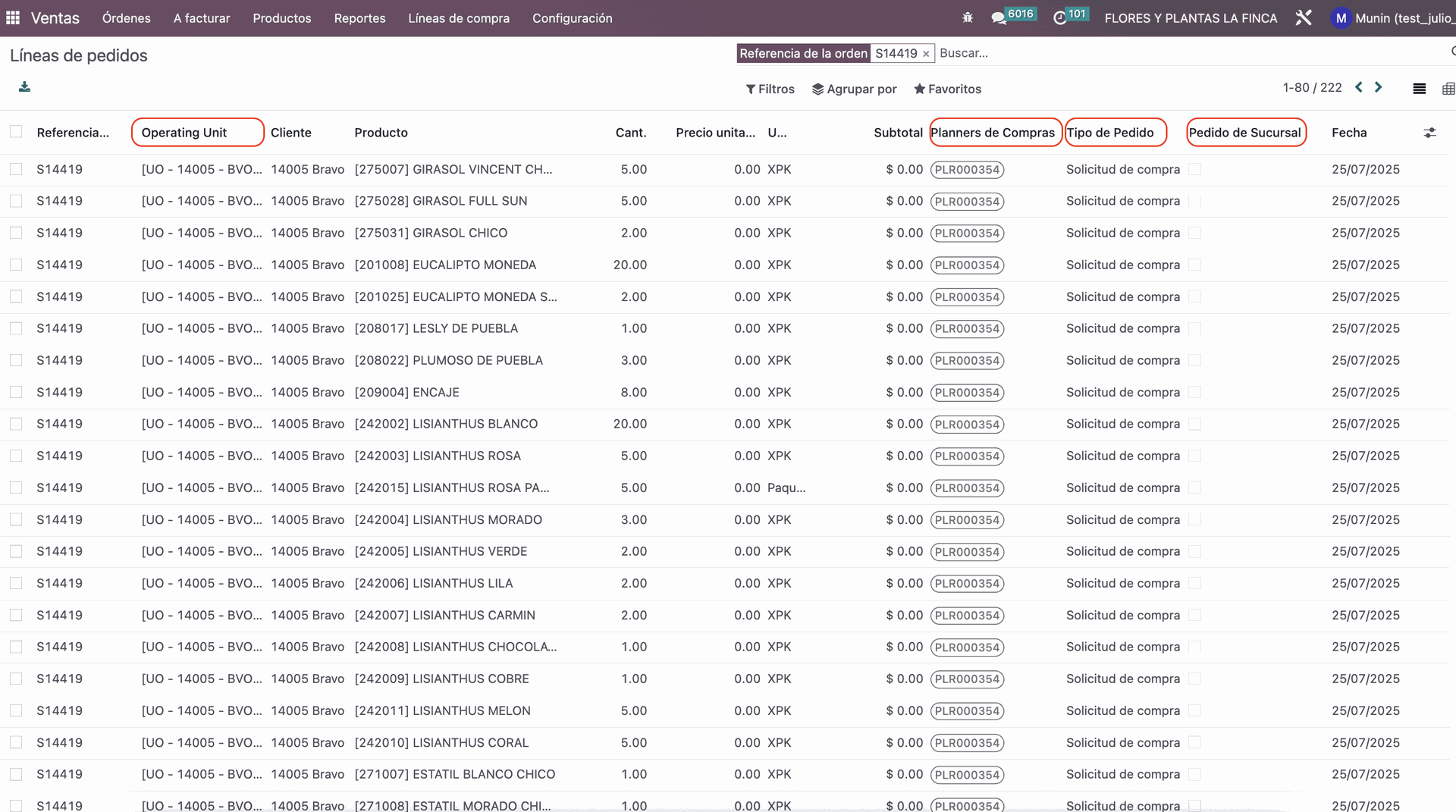Click product cell [242006] LISIANTHUS LILA
This screenshot has height=812, width=1456.
(434, 583)
